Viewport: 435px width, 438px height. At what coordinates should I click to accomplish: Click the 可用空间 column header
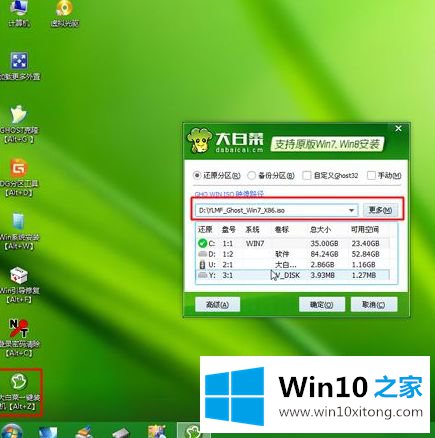[x=365, y=230]
